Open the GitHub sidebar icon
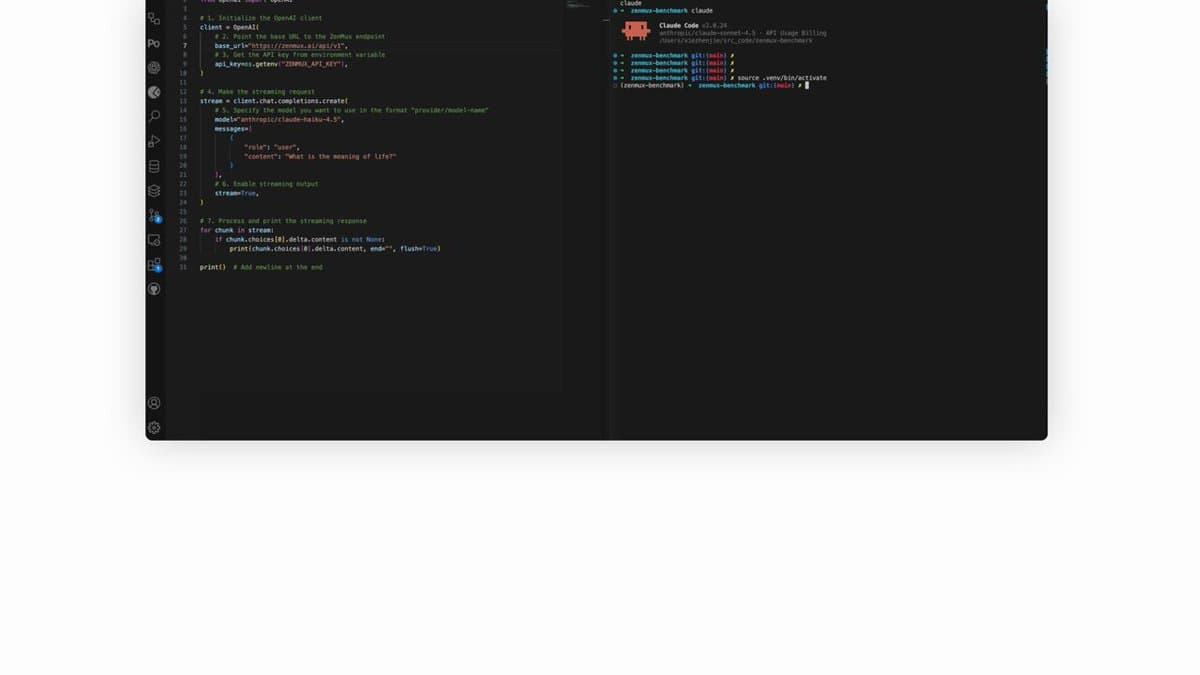This screenshot has width=1200, height=675. pos(154,289)
